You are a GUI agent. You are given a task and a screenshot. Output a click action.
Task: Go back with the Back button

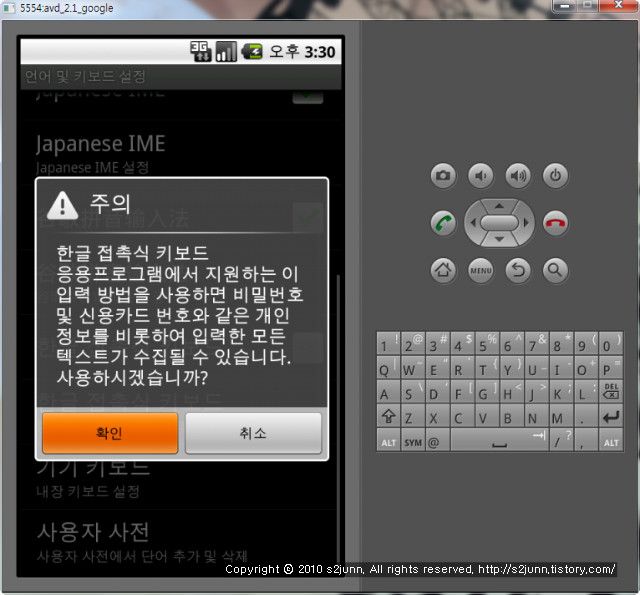tap(518, 270)
